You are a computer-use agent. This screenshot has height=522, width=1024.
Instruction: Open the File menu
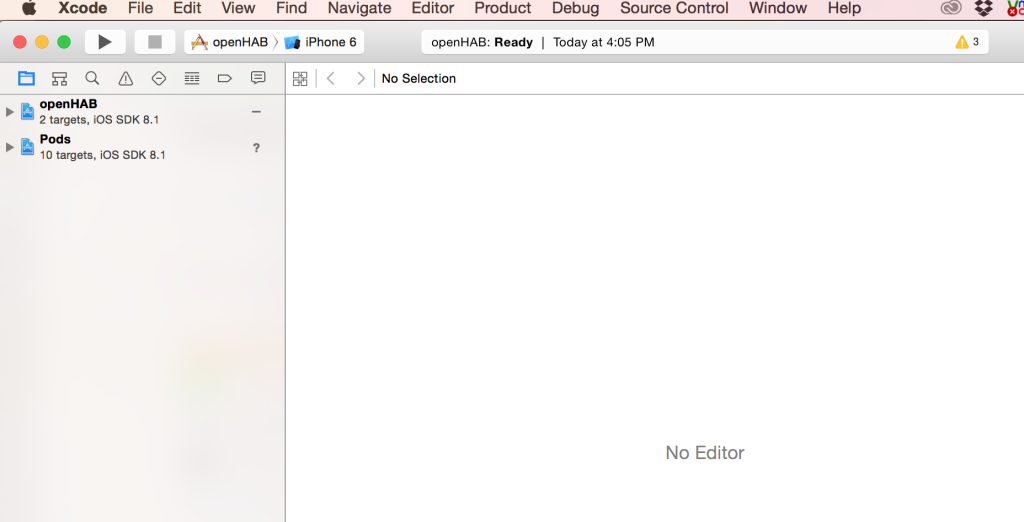tap(140, 8)
